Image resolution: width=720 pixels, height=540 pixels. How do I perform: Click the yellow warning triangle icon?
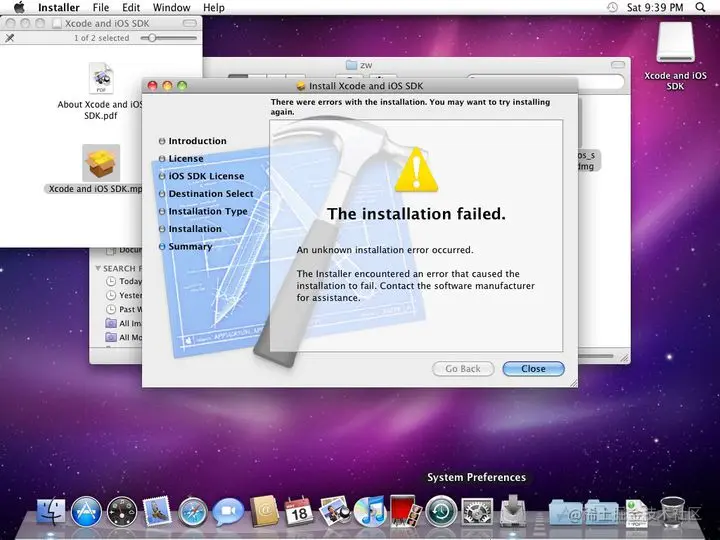416,169
